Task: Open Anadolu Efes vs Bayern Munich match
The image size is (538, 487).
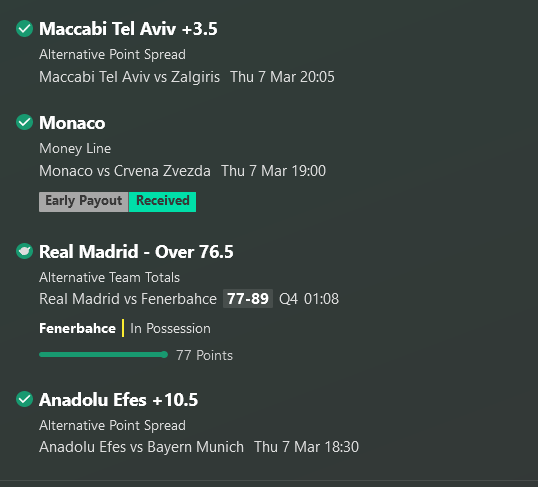Action: click(141, 447)
